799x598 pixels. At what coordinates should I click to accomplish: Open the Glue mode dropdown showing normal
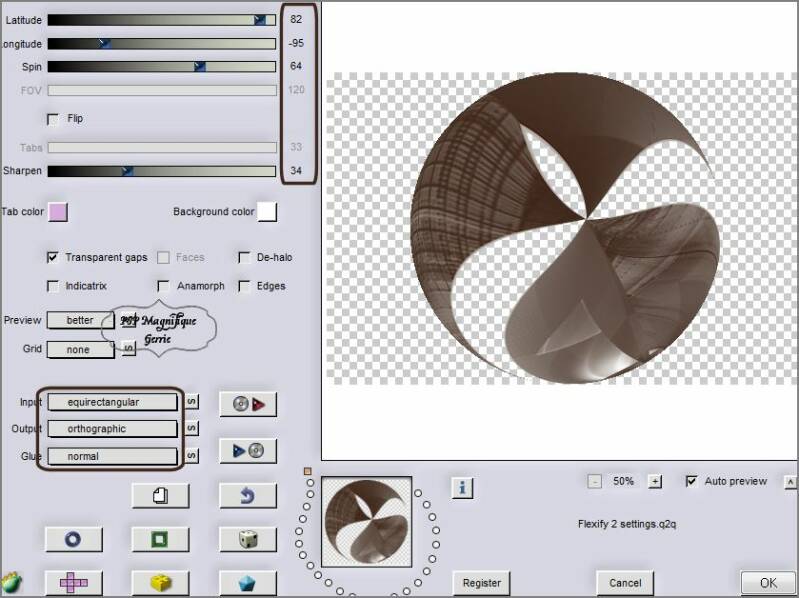(111, 455)
